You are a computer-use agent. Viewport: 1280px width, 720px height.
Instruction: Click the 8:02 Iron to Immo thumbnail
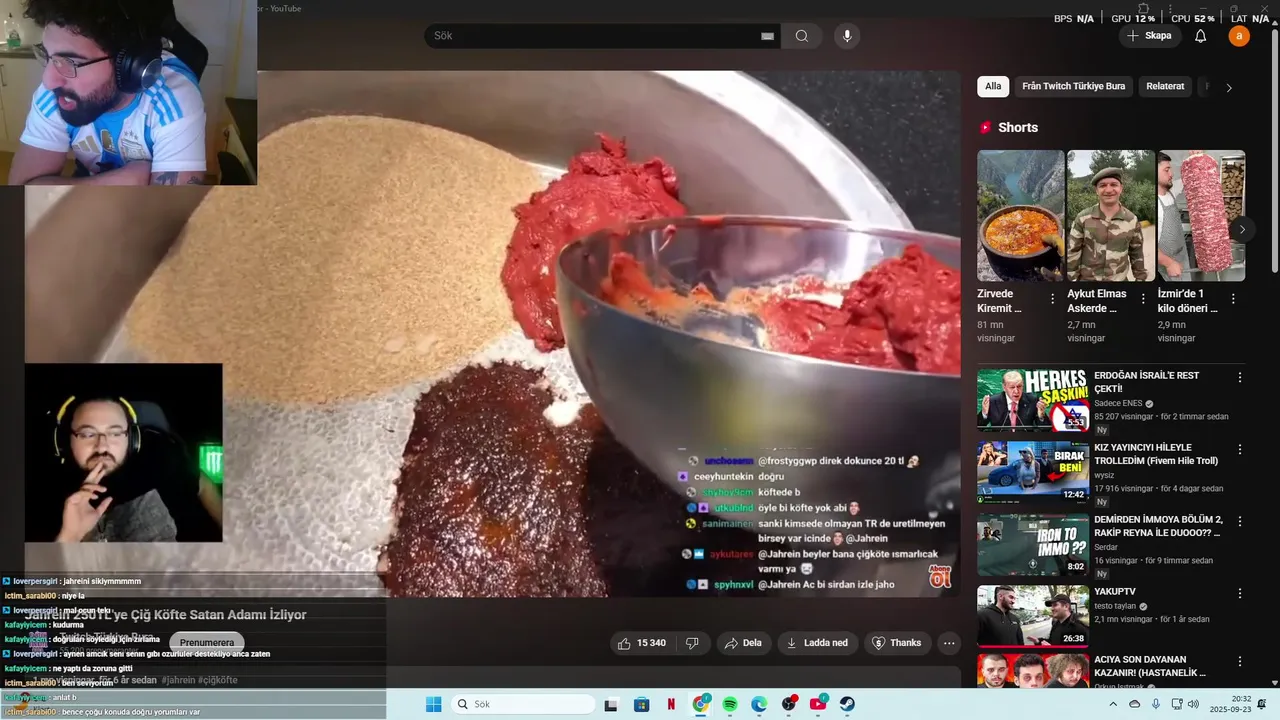click(x=1033, y=544)
